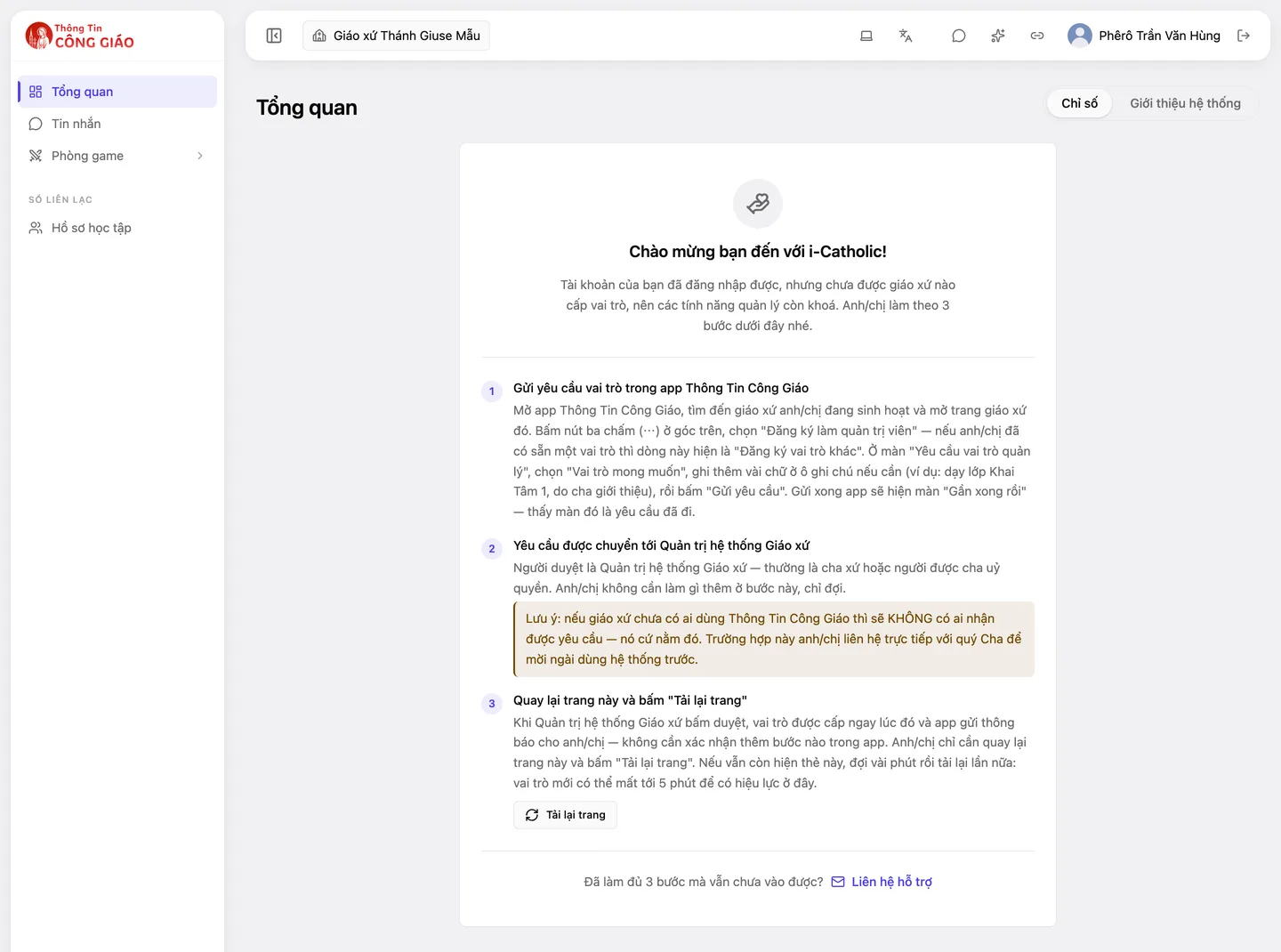Image resolution: width=1281 pixels, height=952 pixels.
Task: Open the language translation icon
Action: 906,36
